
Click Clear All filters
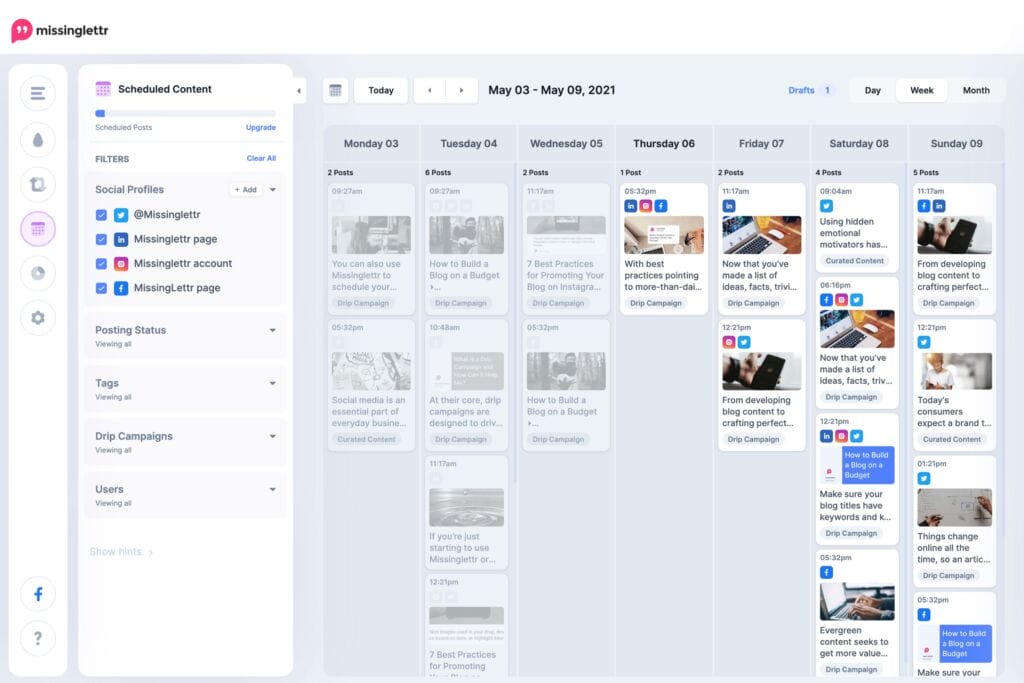pyautogui.click(x=261, y=158)
